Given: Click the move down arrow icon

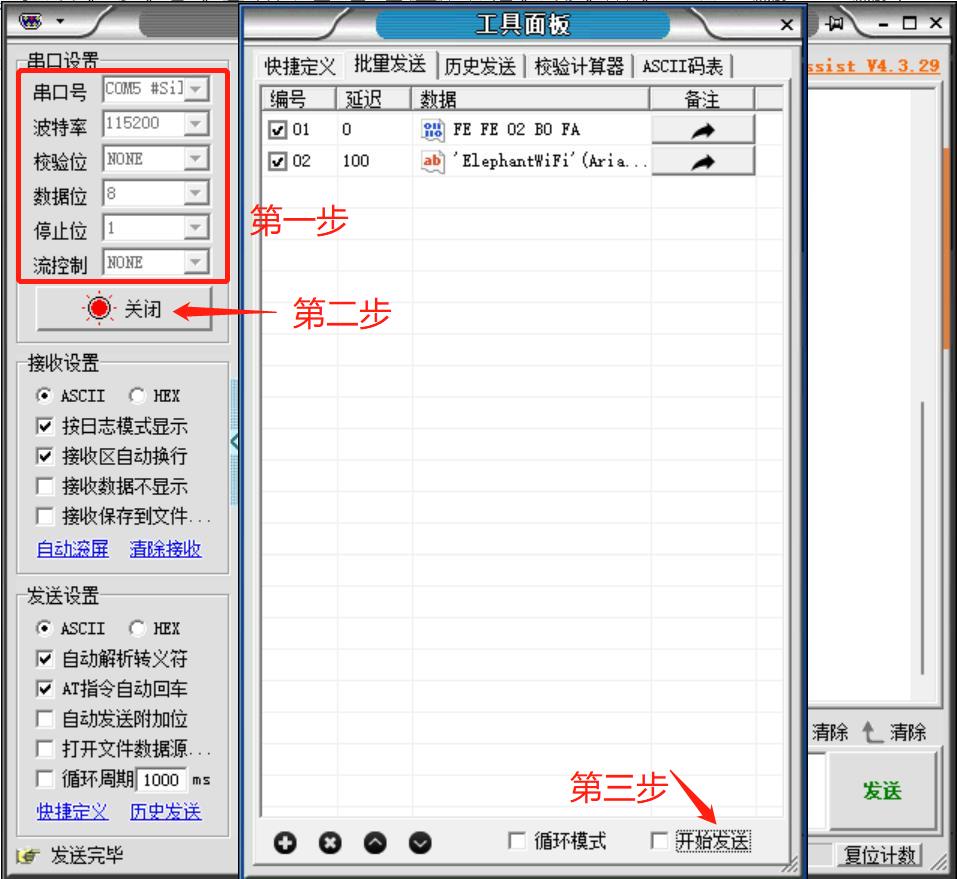Looking at the screenshot, I should coord(420,843).
